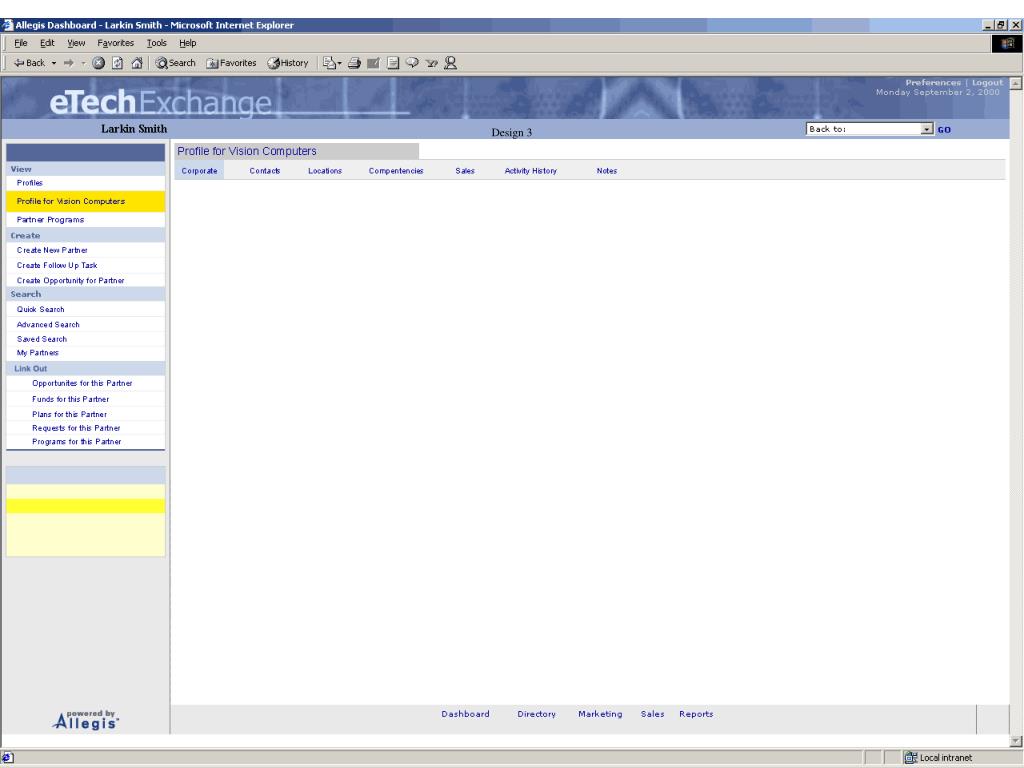1024x768 pixels.
Task: Open My Partners link
Action: 37,353
